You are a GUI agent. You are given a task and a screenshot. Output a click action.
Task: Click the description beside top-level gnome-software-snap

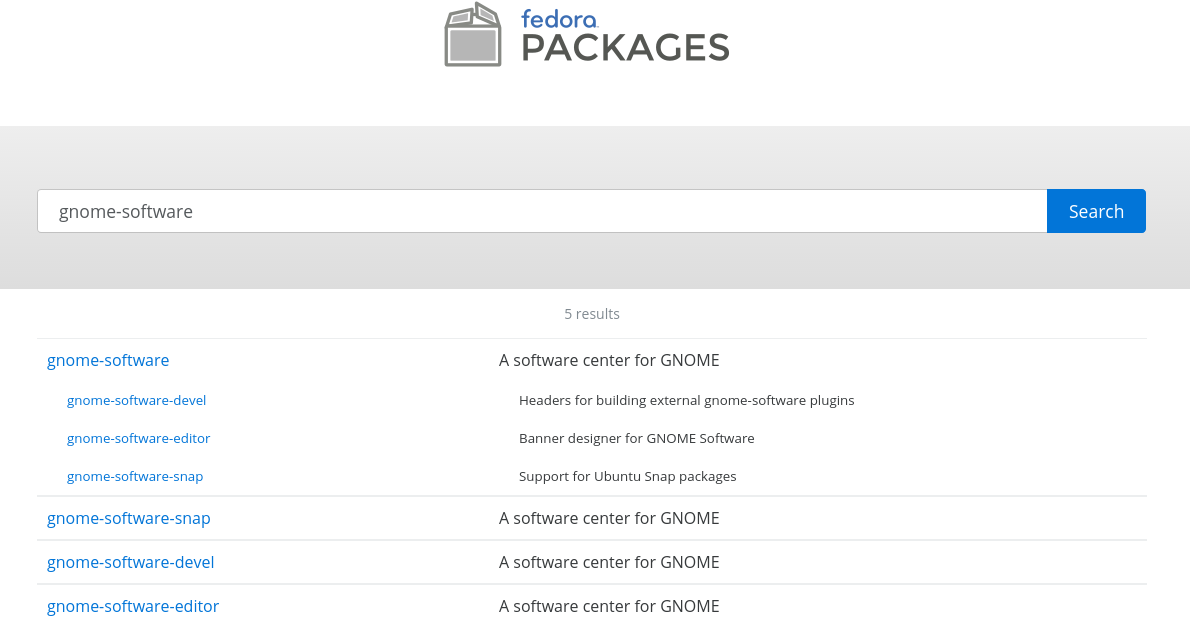pyautogui.click(x=609, y=518)
